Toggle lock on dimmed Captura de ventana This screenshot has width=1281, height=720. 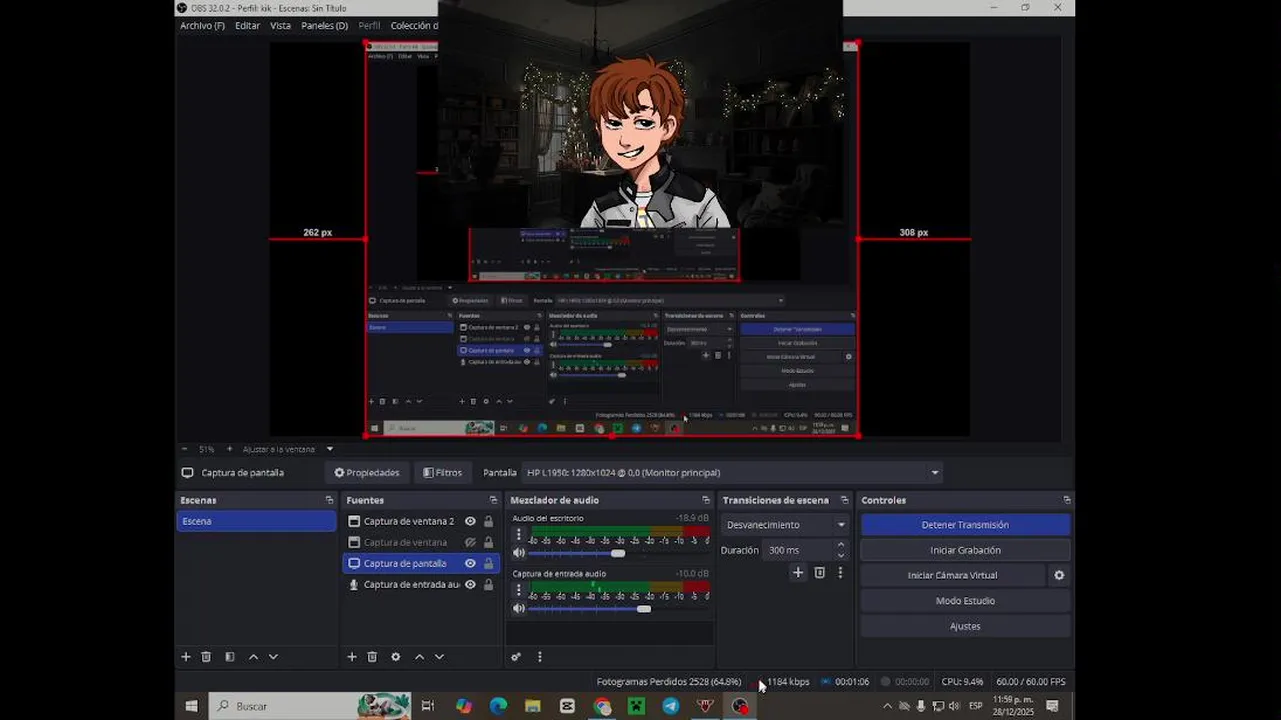click(x=488, y=542)
